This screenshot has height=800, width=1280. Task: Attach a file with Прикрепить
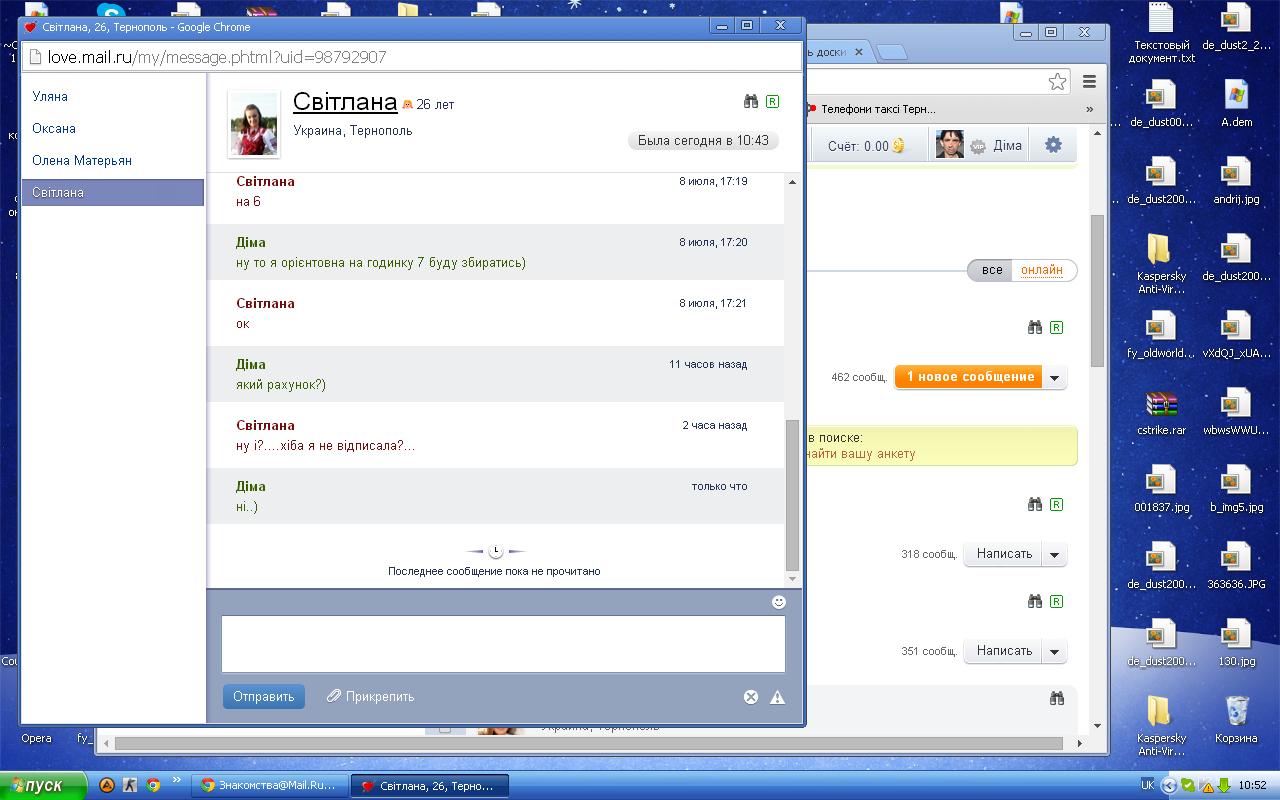[x=370, y=696]
